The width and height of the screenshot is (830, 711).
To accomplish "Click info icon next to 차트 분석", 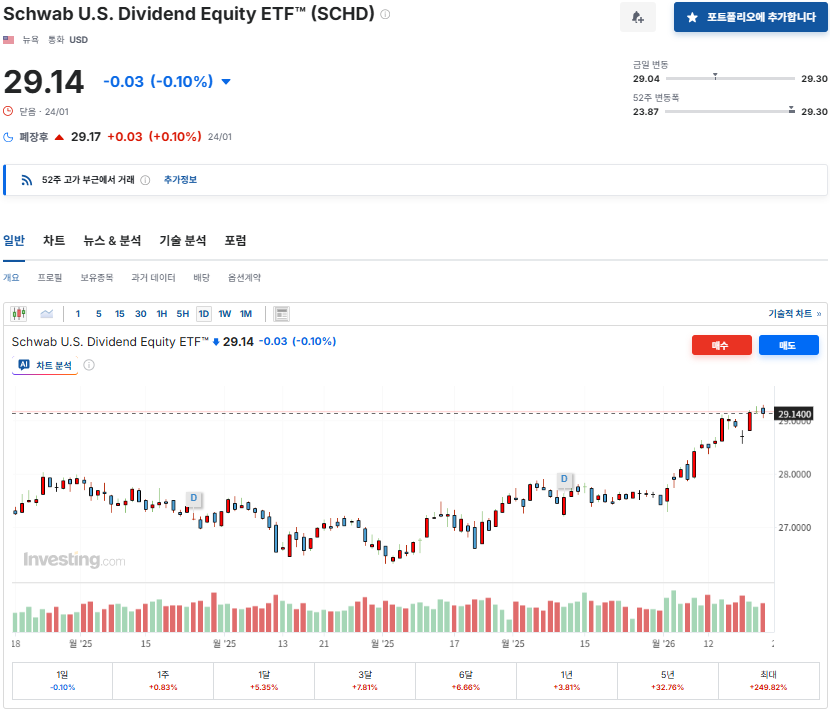I will click(89, 365).
